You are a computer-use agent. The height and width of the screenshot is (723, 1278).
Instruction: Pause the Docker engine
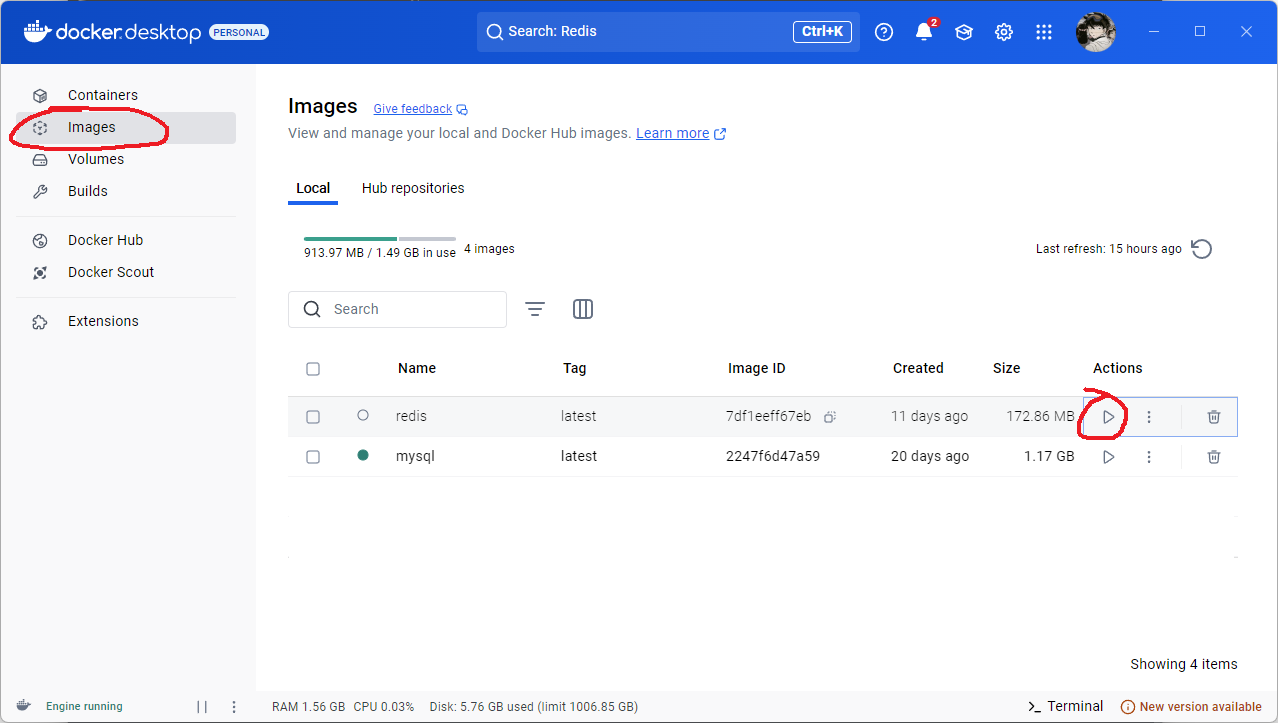(202, 706)
